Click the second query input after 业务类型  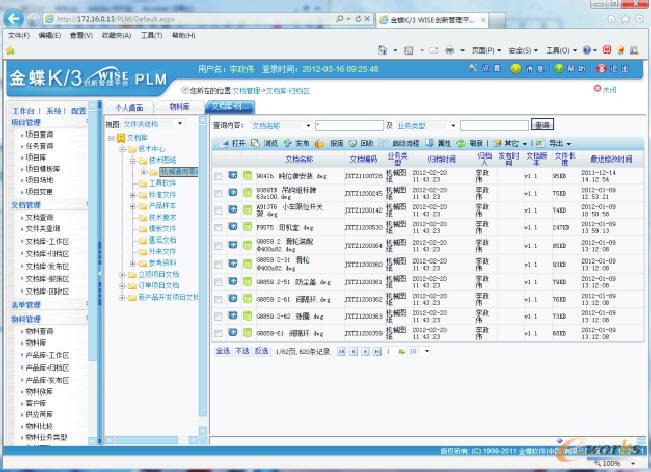[494, 125]
